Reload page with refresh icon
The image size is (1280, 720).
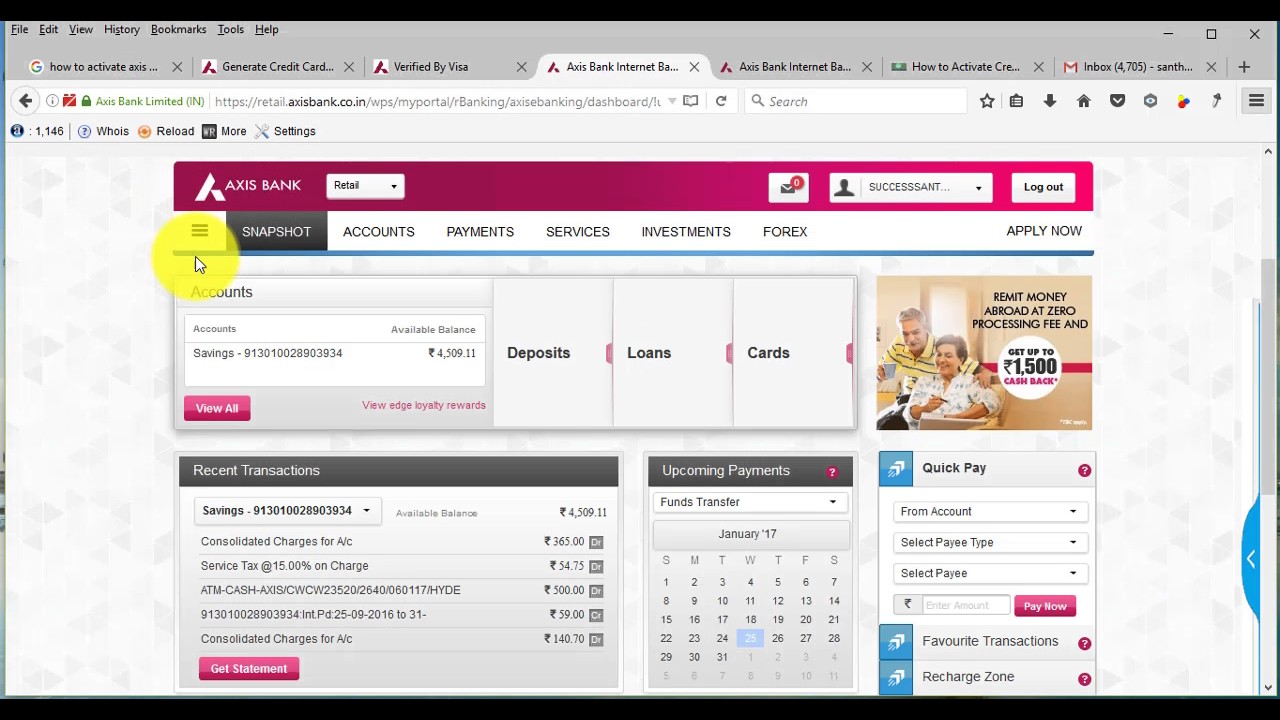721,101
